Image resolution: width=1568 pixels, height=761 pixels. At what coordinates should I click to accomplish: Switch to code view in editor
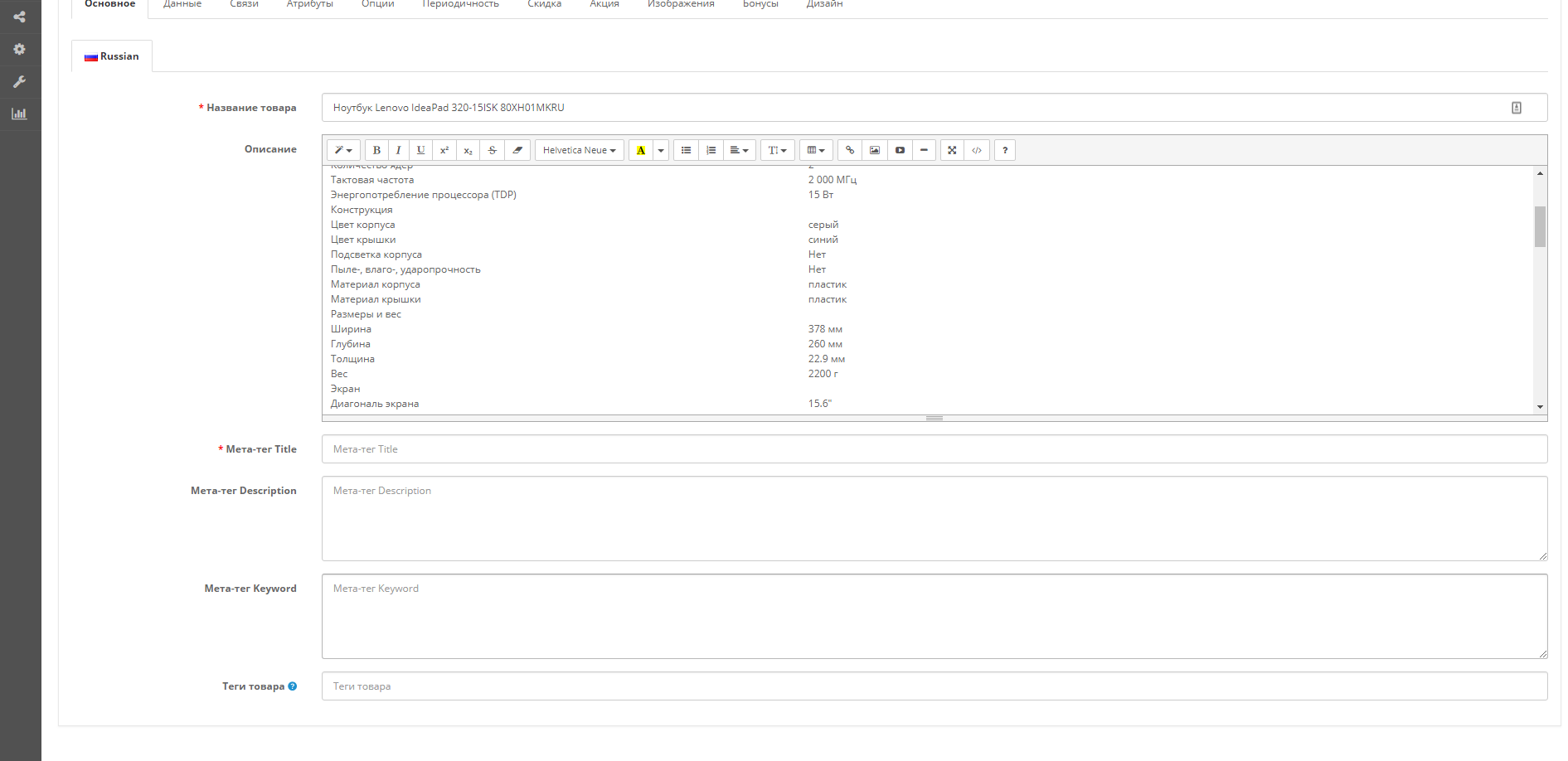pos(977,150)
